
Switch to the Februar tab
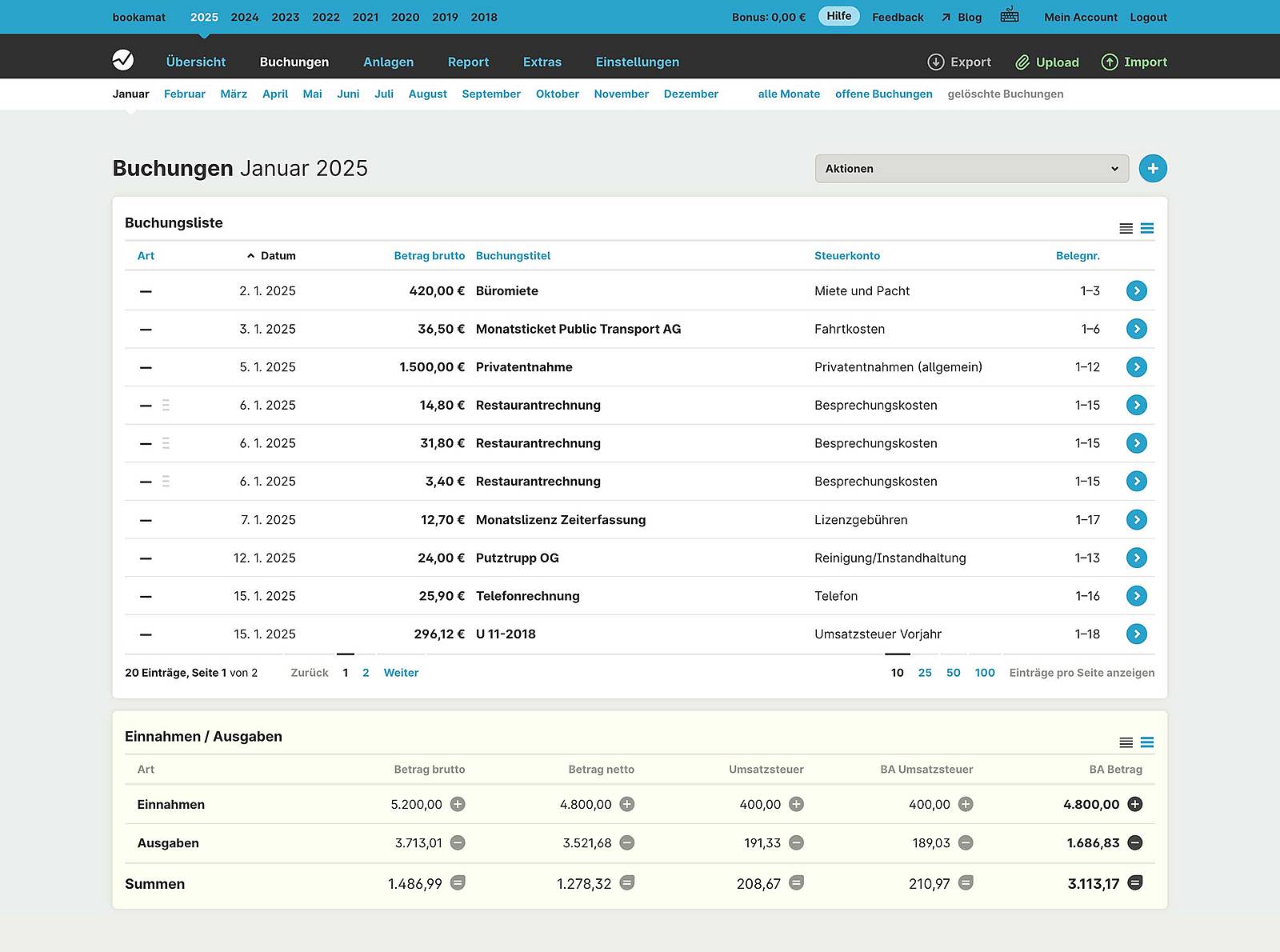tap(185, 94)
